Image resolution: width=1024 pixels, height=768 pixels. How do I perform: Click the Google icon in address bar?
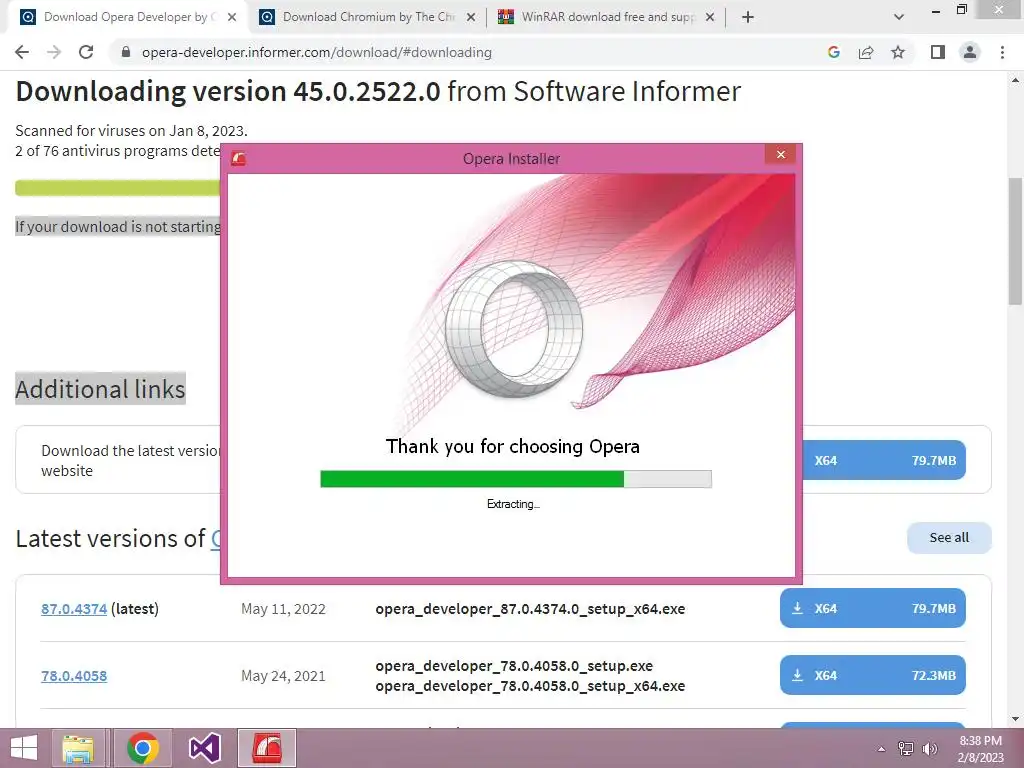coord(833,52)
